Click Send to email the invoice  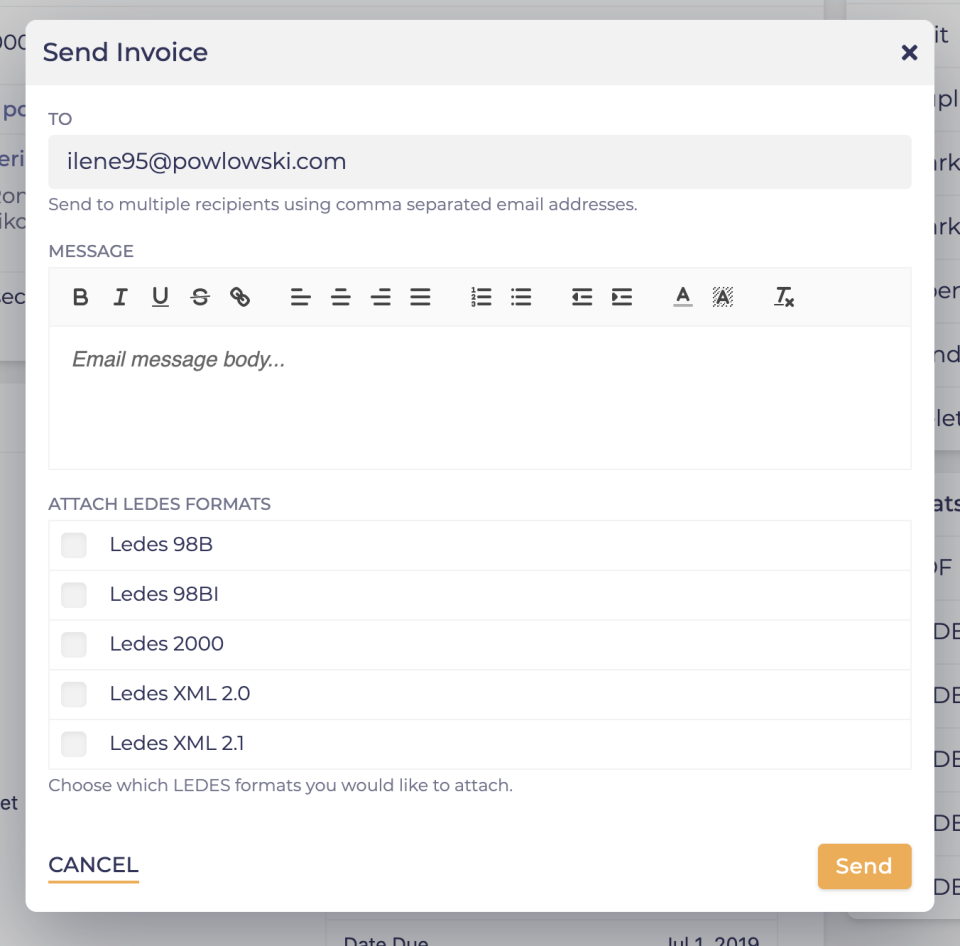point(864,866)
